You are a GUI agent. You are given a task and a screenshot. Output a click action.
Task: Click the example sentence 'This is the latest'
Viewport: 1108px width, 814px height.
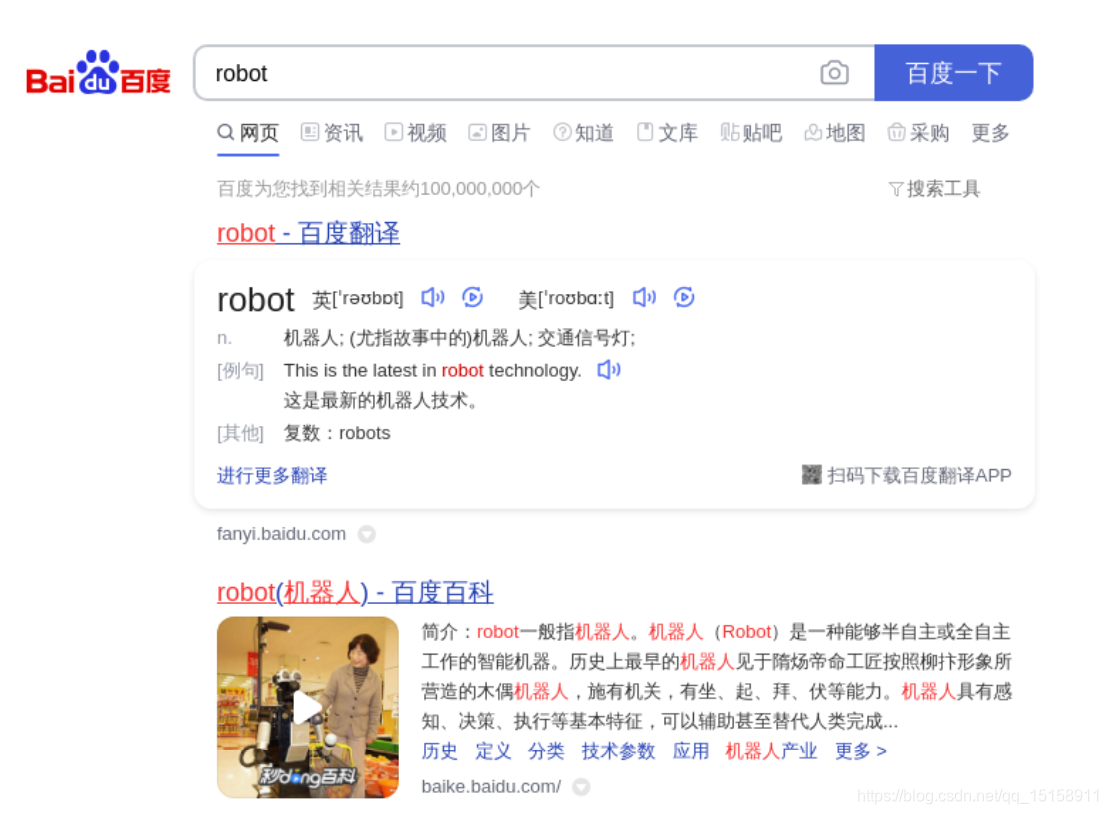click(432, 370)
